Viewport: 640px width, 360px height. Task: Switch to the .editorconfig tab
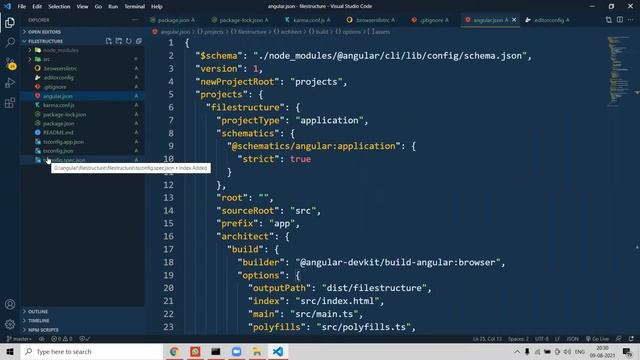(x=548, y=20)
